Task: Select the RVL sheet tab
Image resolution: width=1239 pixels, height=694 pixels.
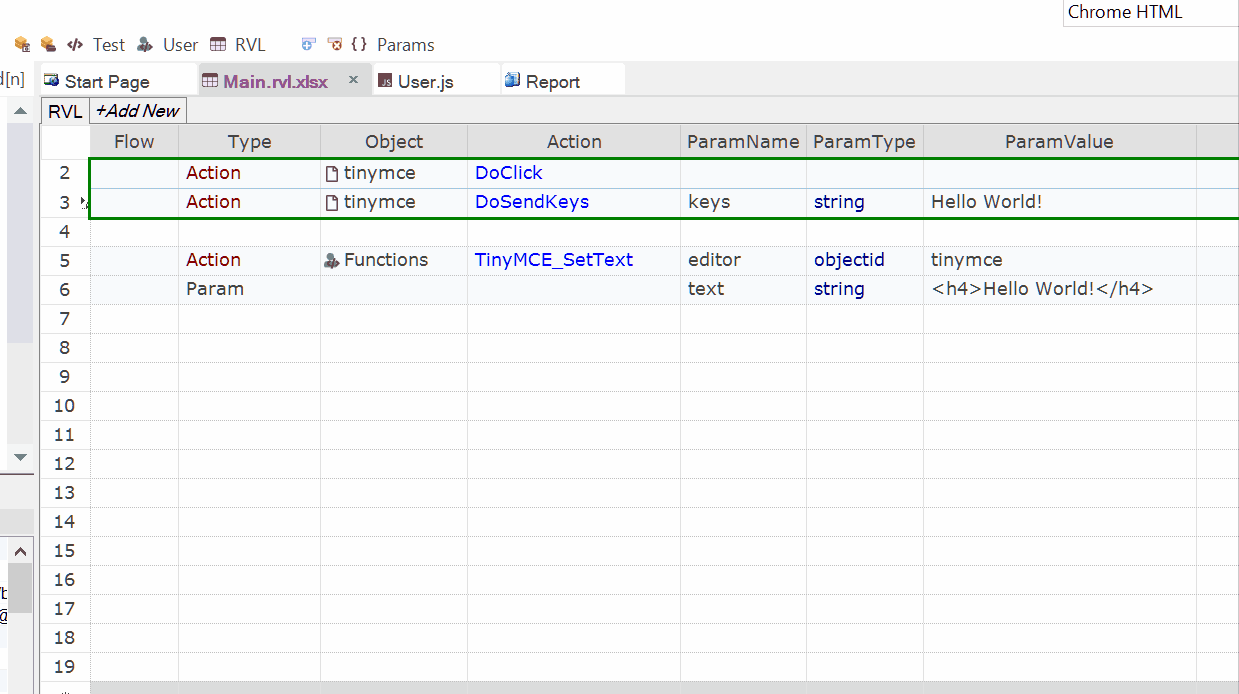Action: [65, 111]
